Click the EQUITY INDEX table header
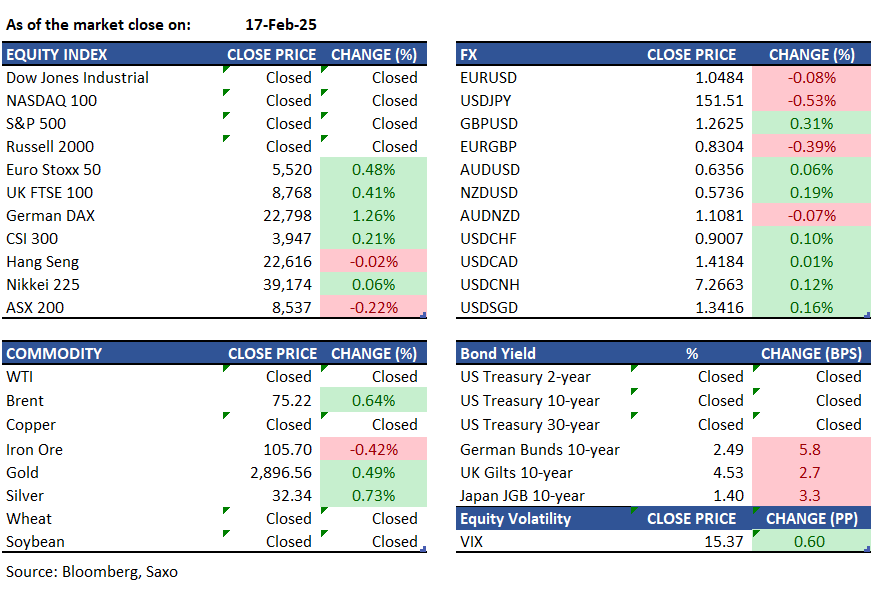The height and width of the screenshot is (590, 872). 57,55
